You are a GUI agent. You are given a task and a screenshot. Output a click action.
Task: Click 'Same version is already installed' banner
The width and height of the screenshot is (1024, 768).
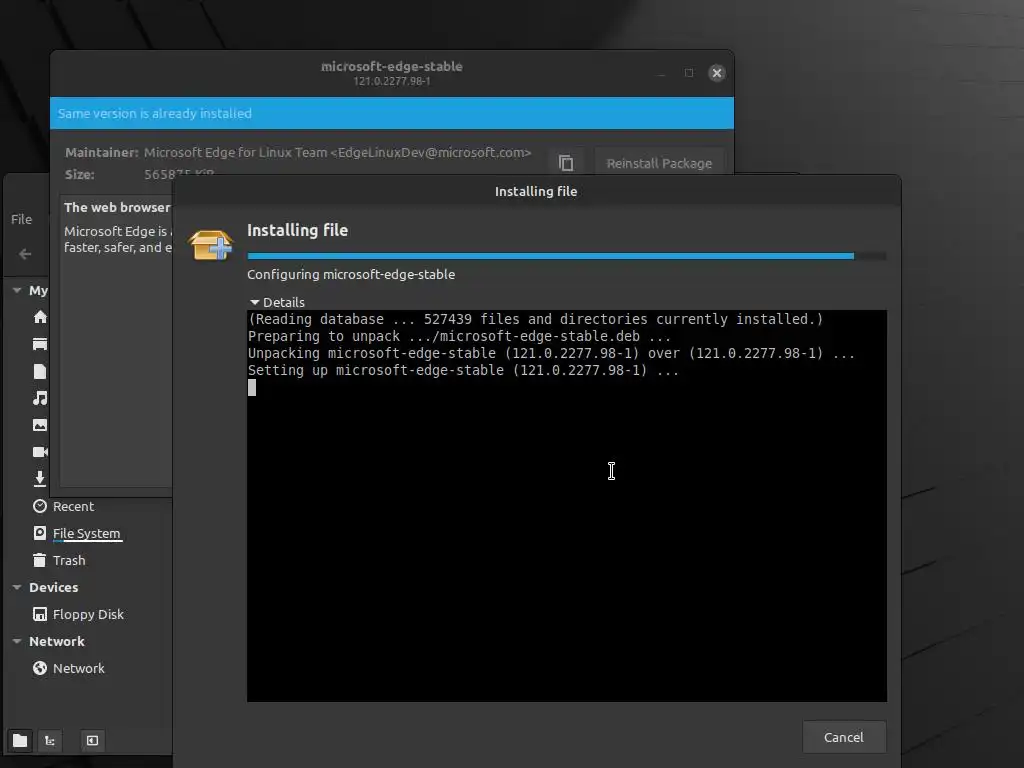pyautogui.click(x=392, y=113)
